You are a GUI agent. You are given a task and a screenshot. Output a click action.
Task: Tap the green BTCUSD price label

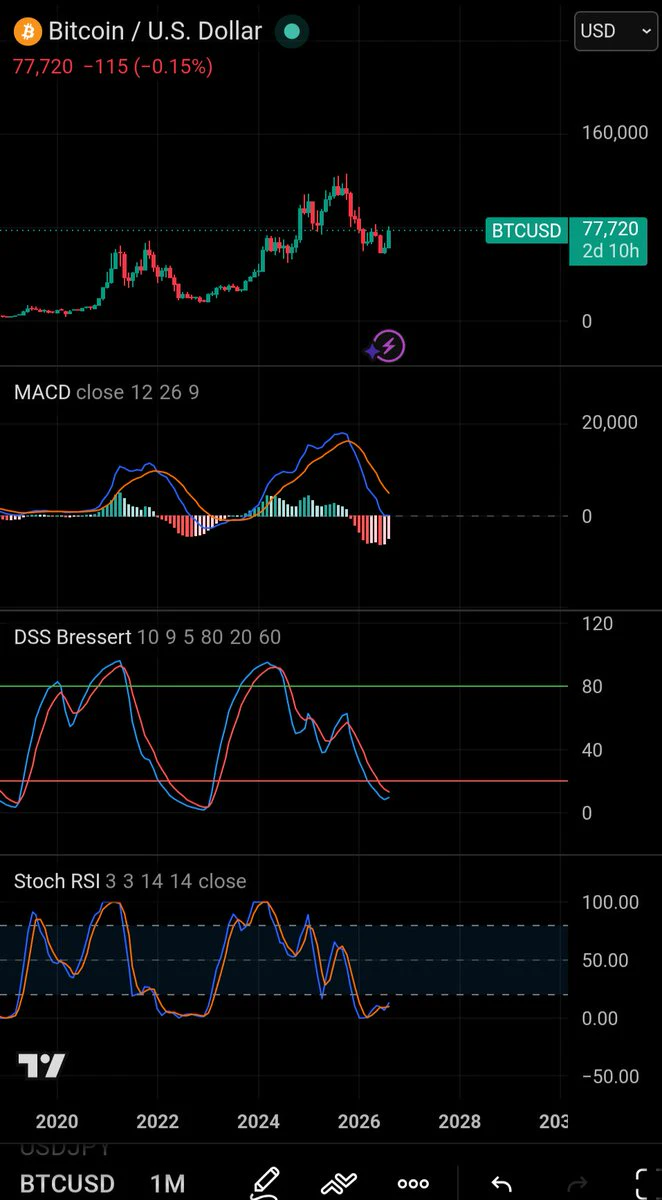[526, 231]
